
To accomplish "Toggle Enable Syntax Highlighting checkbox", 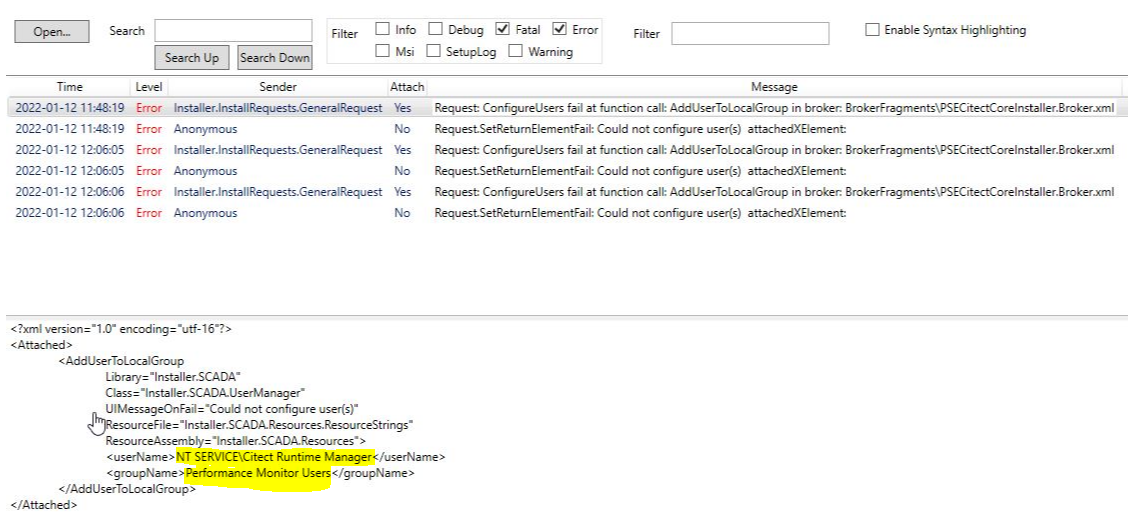I will point(873,30).
